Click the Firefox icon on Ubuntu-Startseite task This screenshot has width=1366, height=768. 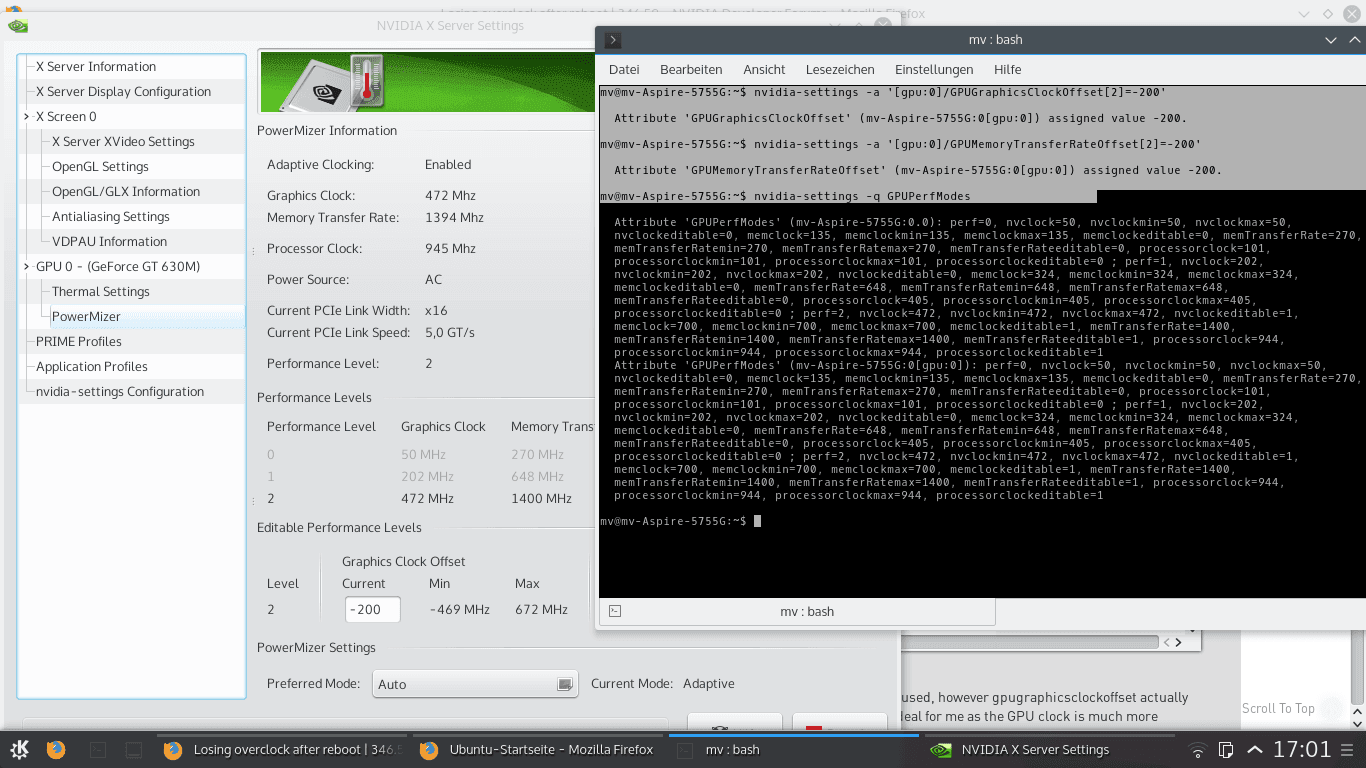point(429,749)
